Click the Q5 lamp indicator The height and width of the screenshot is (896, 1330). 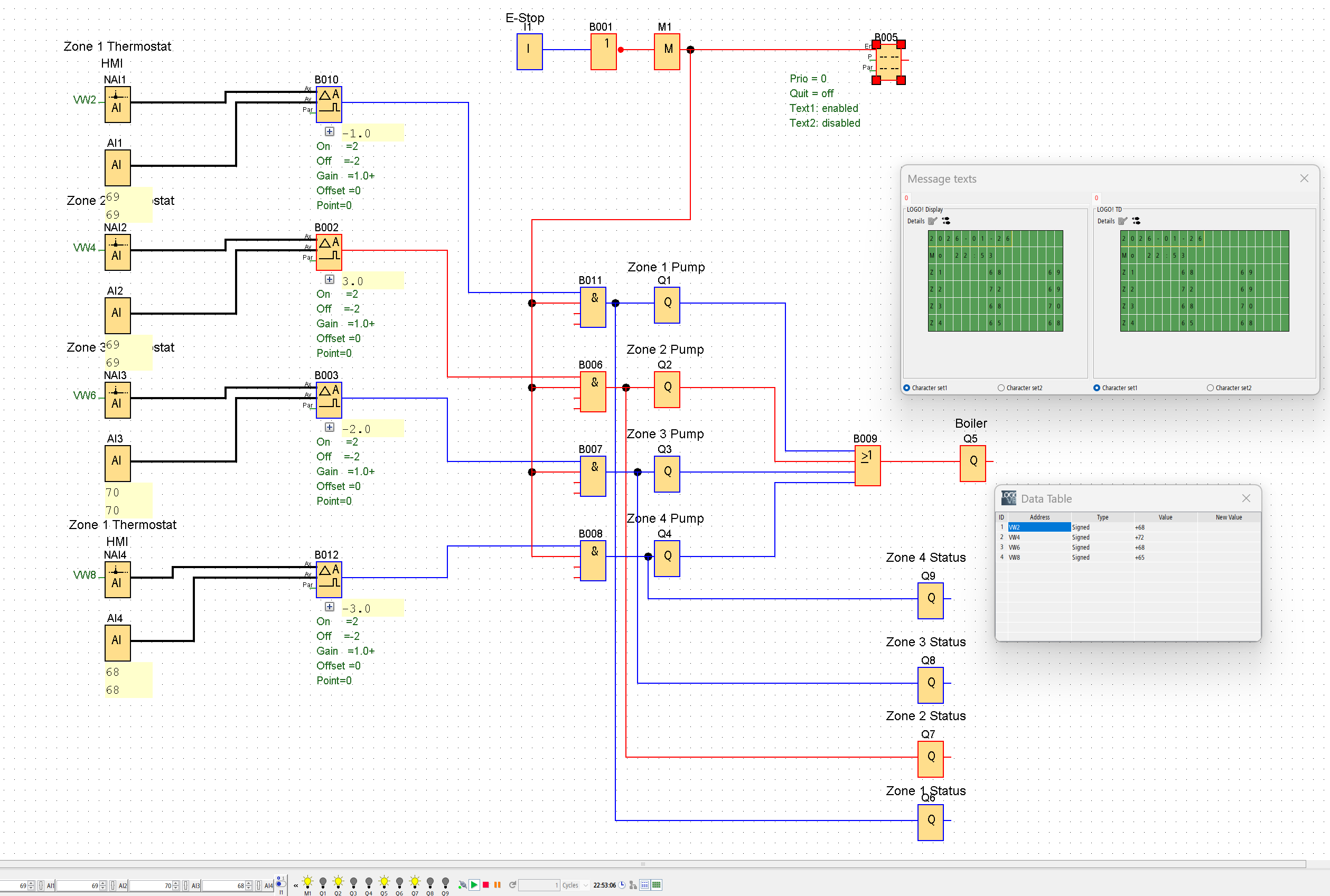384,883
